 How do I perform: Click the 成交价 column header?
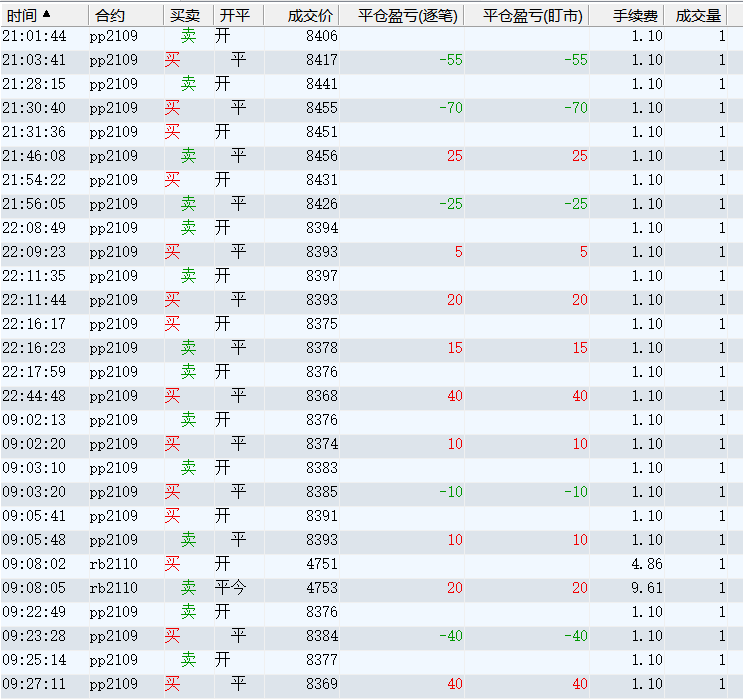(301, 16)
